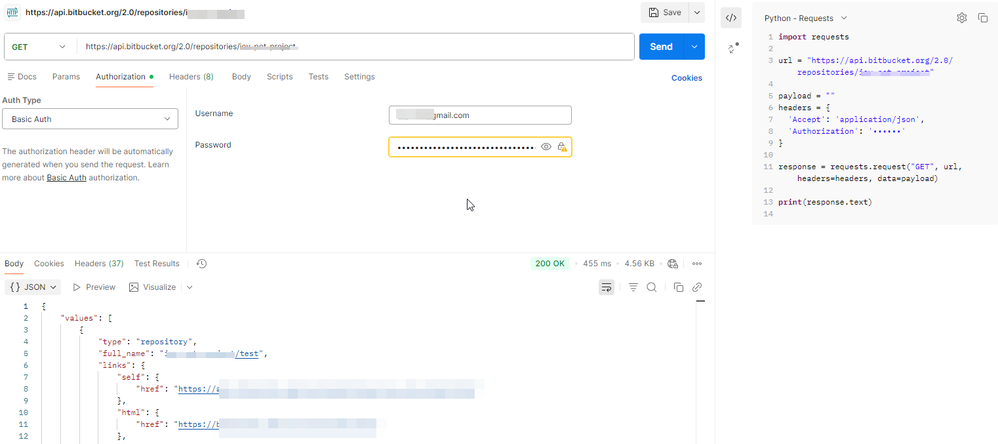
Task: Open response history clock icon
Action: 201,263
